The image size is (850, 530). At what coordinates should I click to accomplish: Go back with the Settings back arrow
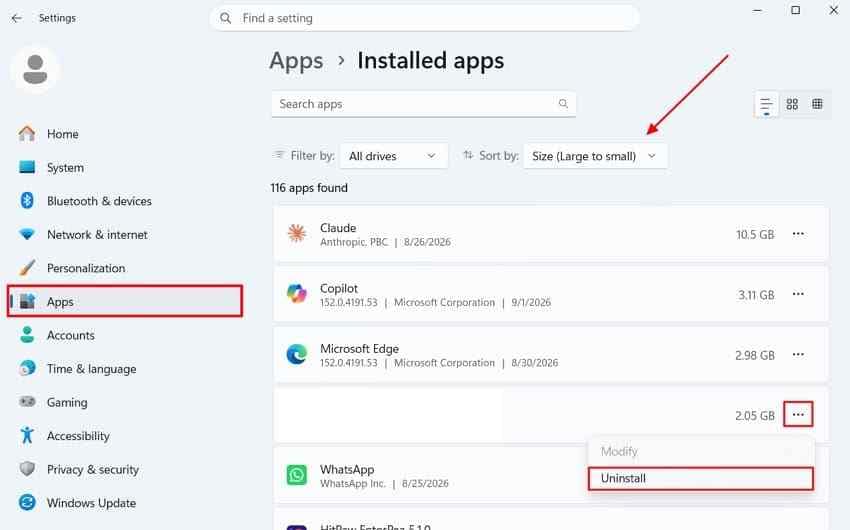17,18
